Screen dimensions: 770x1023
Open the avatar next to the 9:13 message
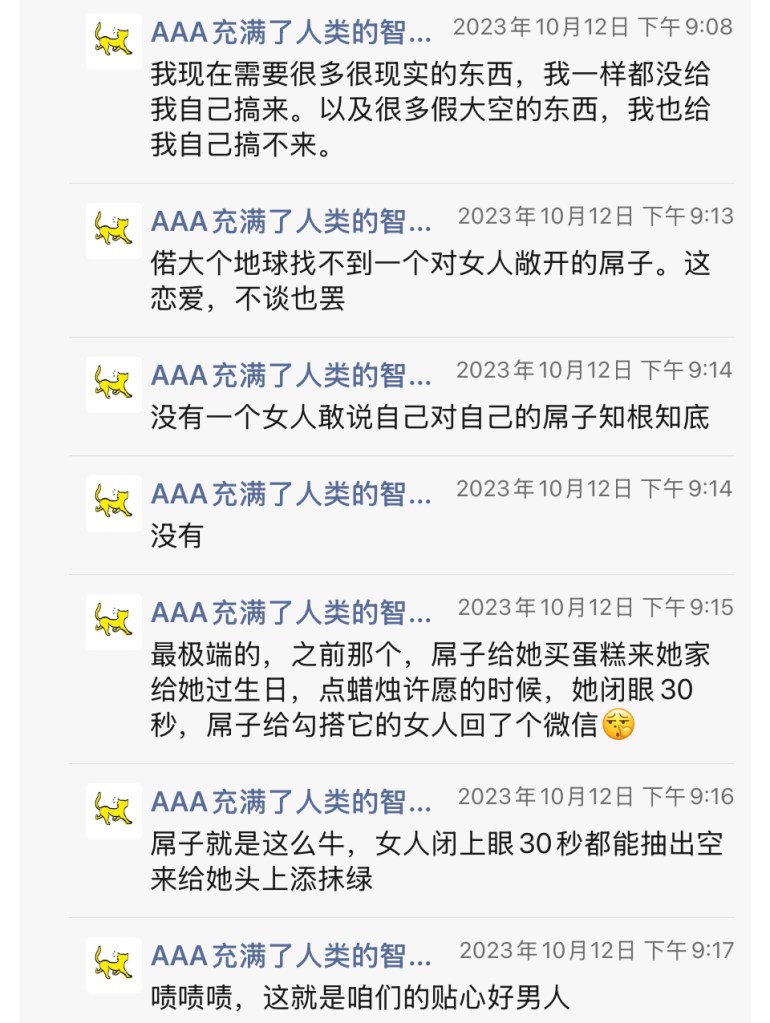pyautogui.click(x=113, y=230)
